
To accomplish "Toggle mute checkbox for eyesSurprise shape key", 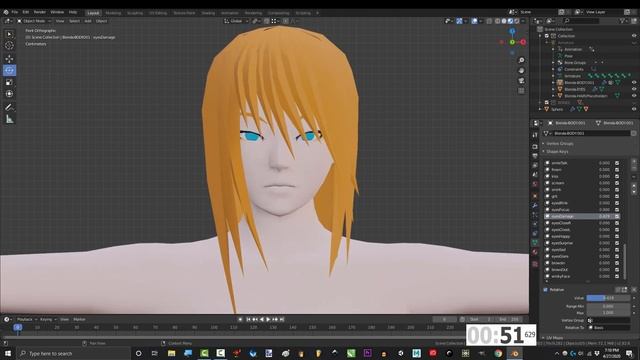I will (x=617, y=243).
